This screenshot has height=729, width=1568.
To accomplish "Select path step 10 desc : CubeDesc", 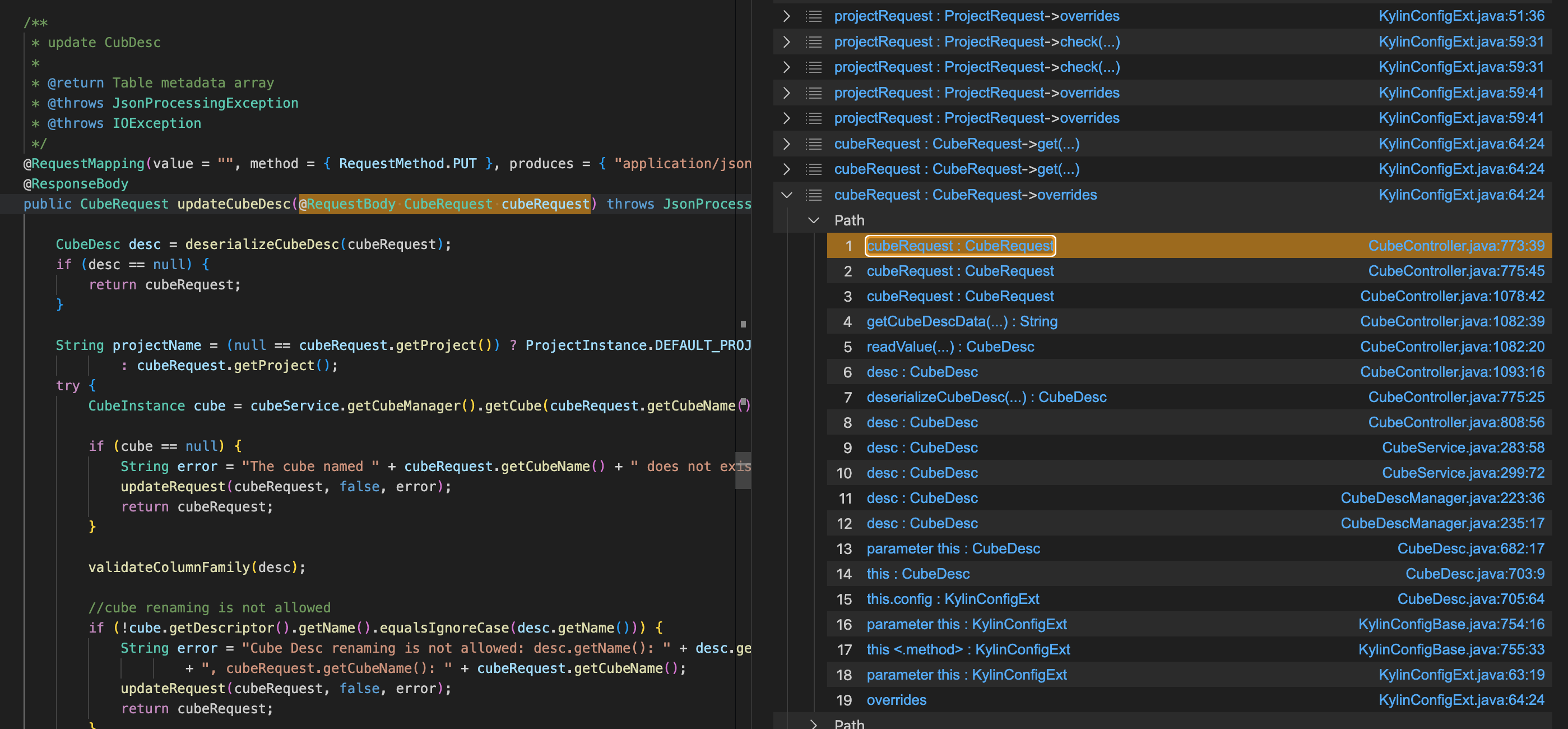I will coord(922,473).
